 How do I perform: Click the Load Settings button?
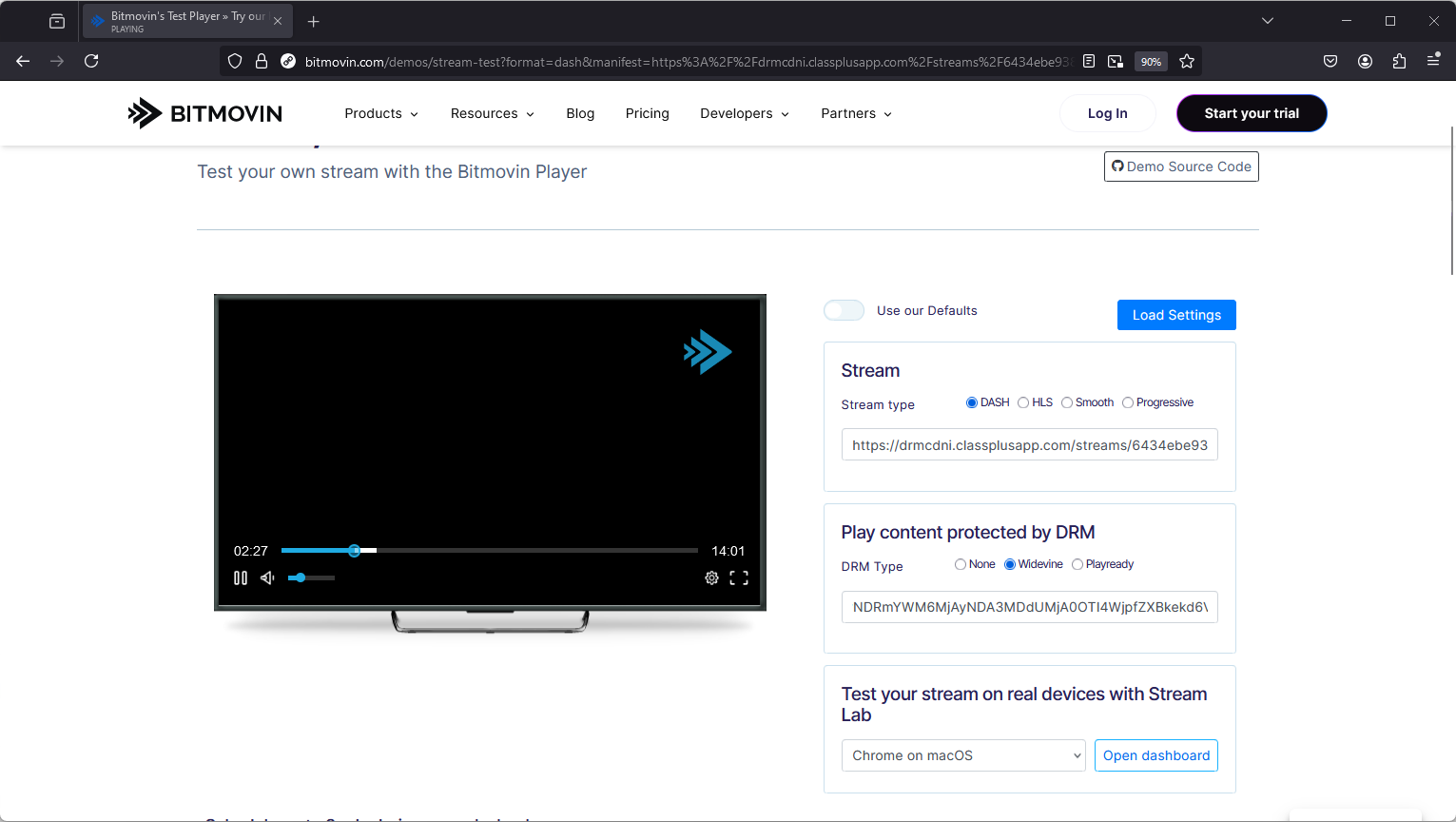tap(1176, 315)
